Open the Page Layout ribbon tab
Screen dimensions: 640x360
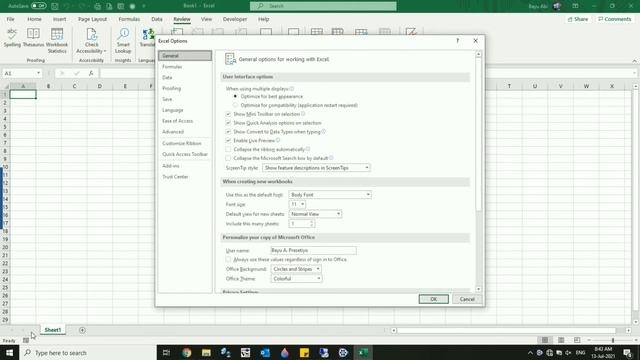[x=92, y=19]
